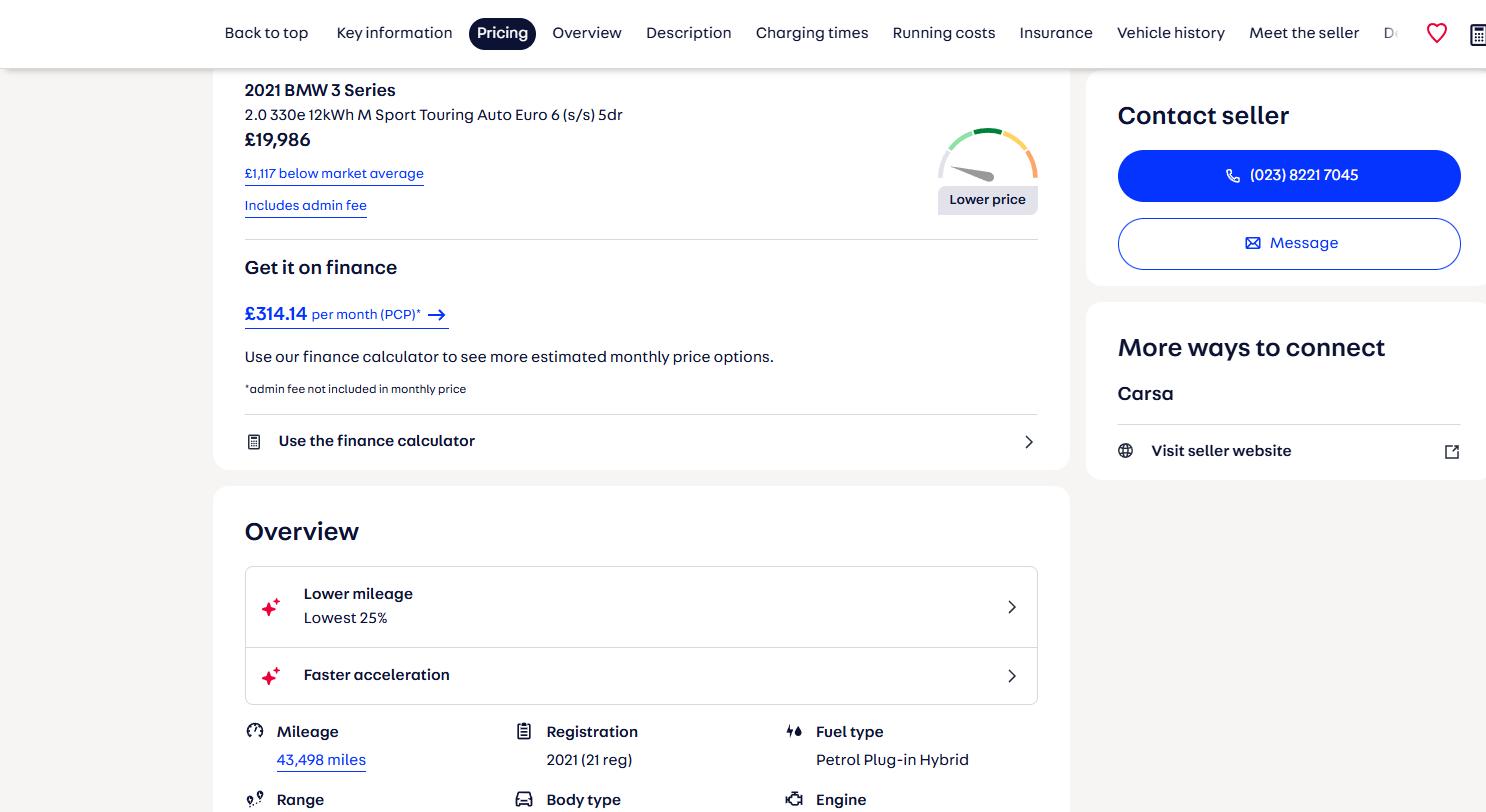Screen dimensions: 1486x812
Task: Click the globe icon beside Visit seller website
Action: pyautogui.click(x=1125, y=451)
